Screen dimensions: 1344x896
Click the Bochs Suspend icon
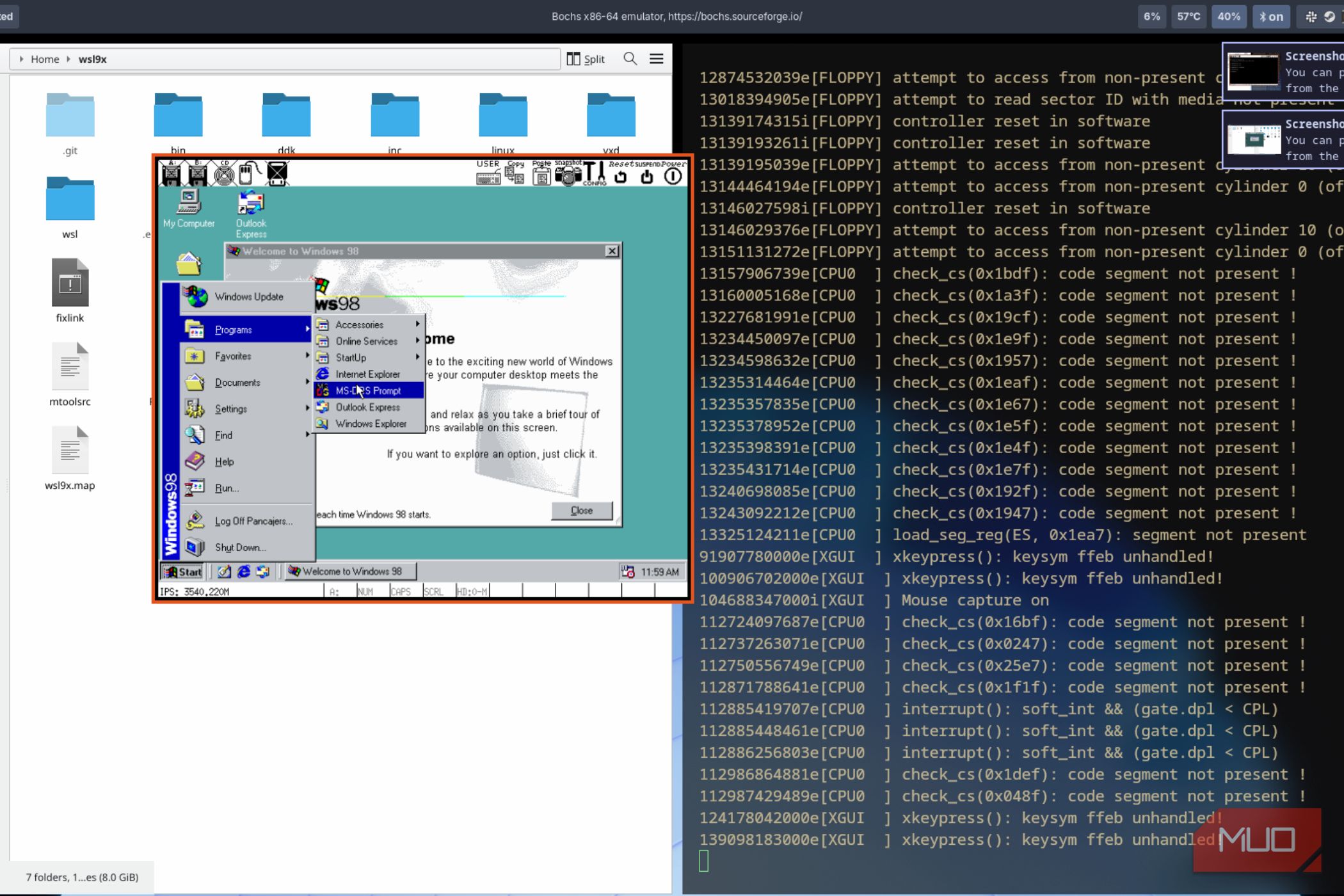646,173
